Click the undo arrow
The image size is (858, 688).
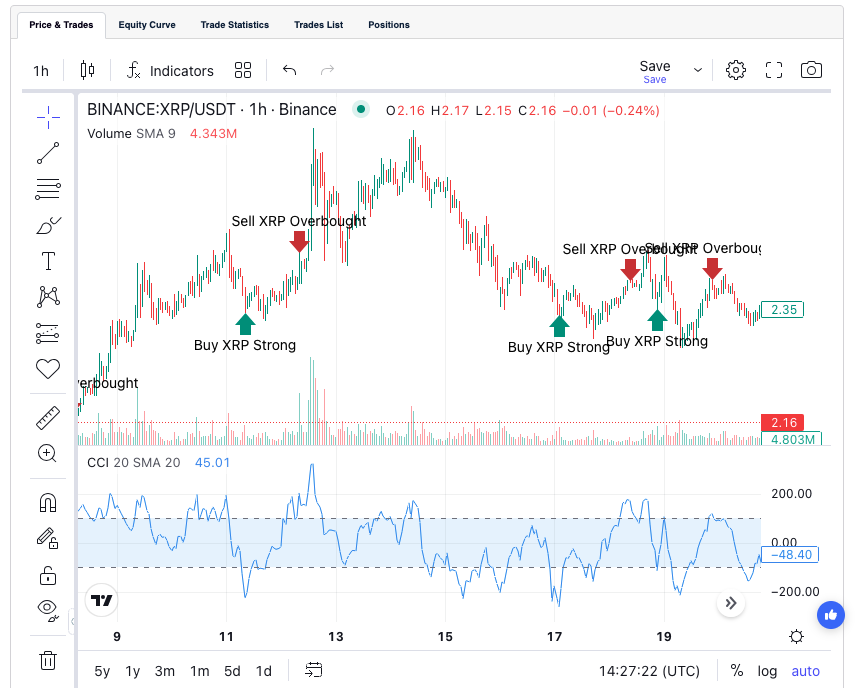pyautogui.click(x=289, y=70)
